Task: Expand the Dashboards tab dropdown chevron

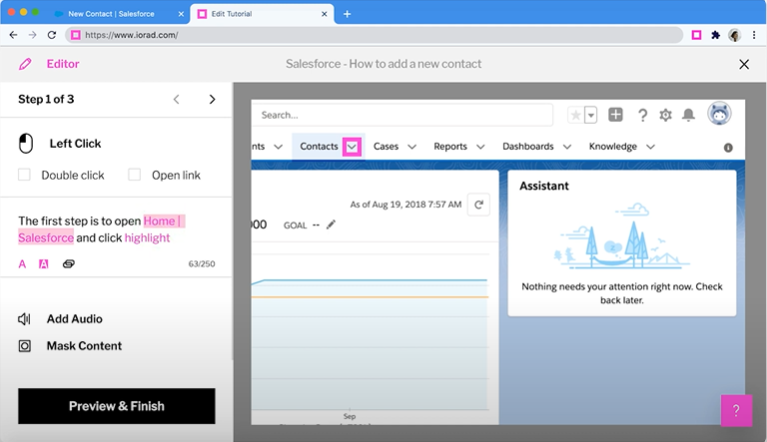Action: (567, 147)
